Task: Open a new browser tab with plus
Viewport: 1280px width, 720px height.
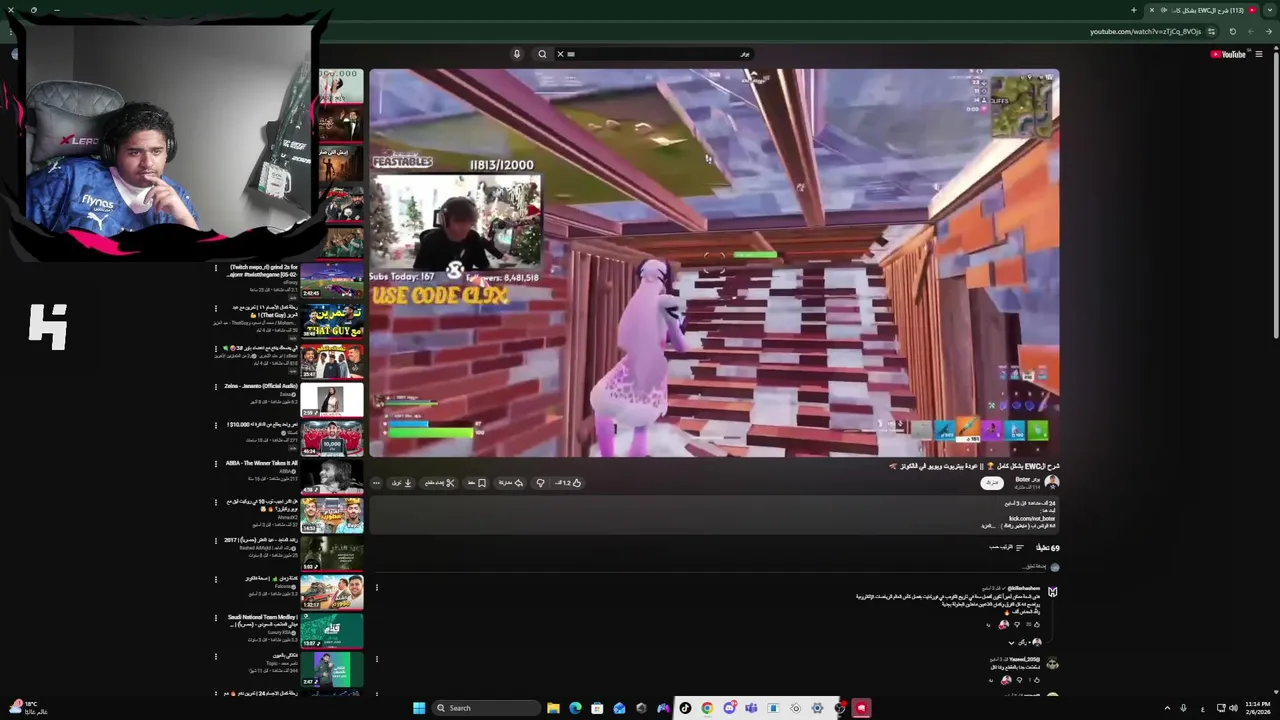Action: [x=1134, y=10]
